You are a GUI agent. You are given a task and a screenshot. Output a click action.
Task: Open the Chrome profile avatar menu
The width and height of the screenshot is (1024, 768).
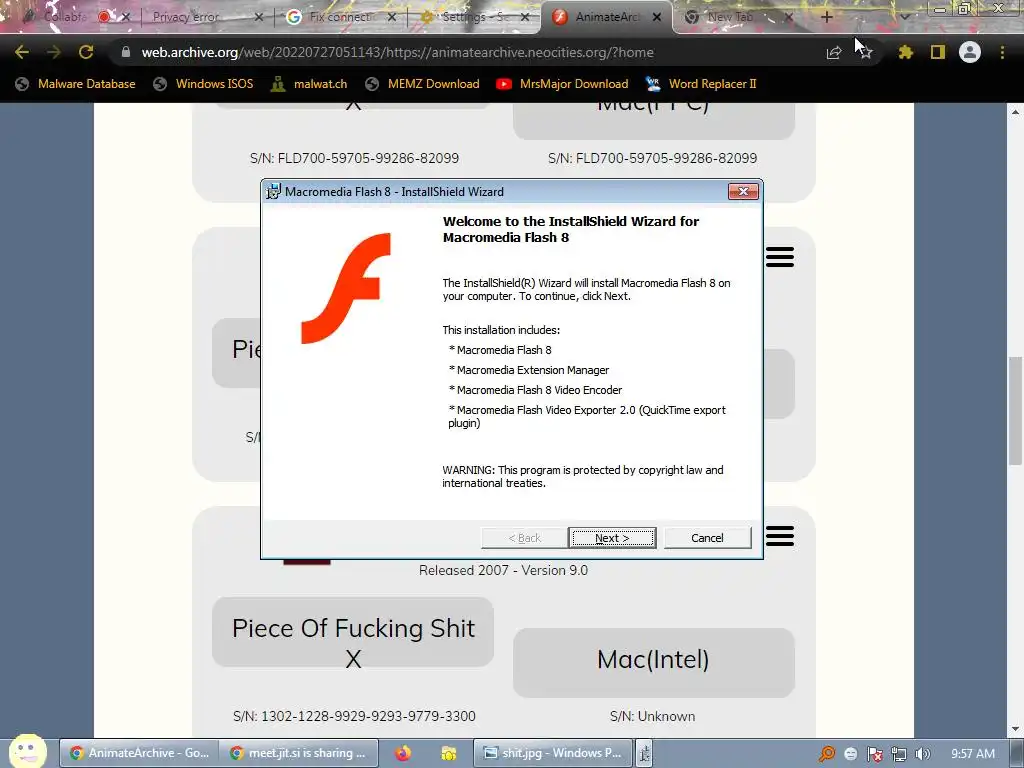point(970,52)
